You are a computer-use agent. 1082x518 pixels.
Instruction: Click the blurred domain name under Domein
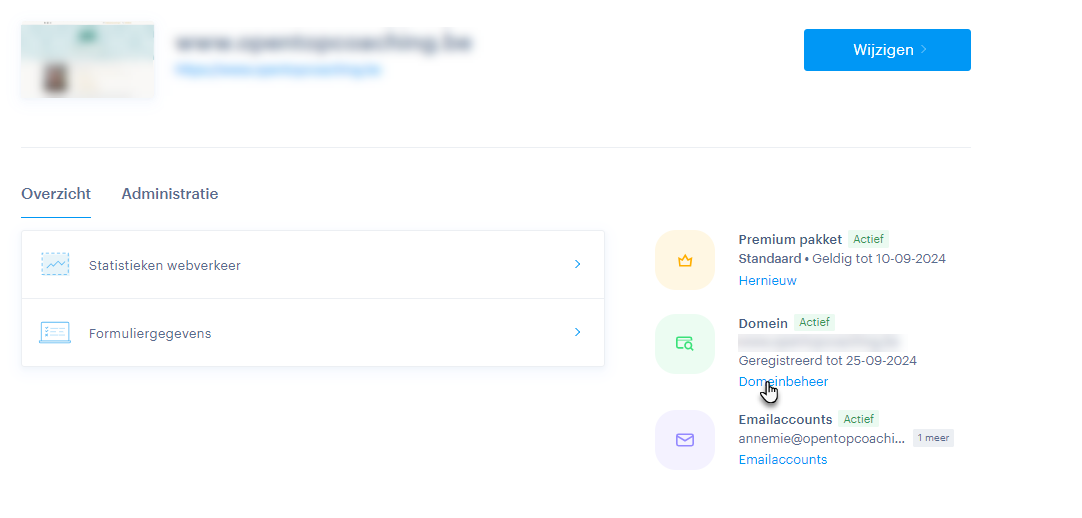pos(820,341)
